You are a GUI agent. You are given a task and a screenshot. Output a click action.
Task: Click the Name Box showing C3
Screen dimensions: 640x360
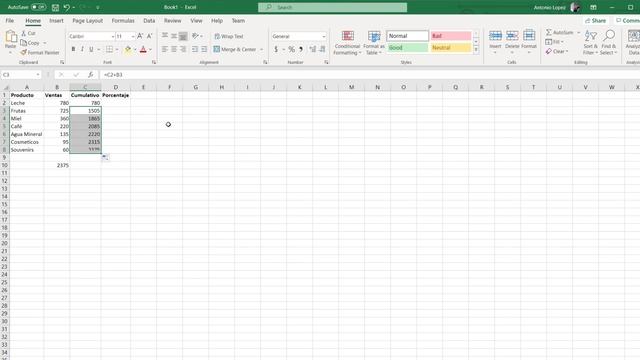tap(21, 75)
